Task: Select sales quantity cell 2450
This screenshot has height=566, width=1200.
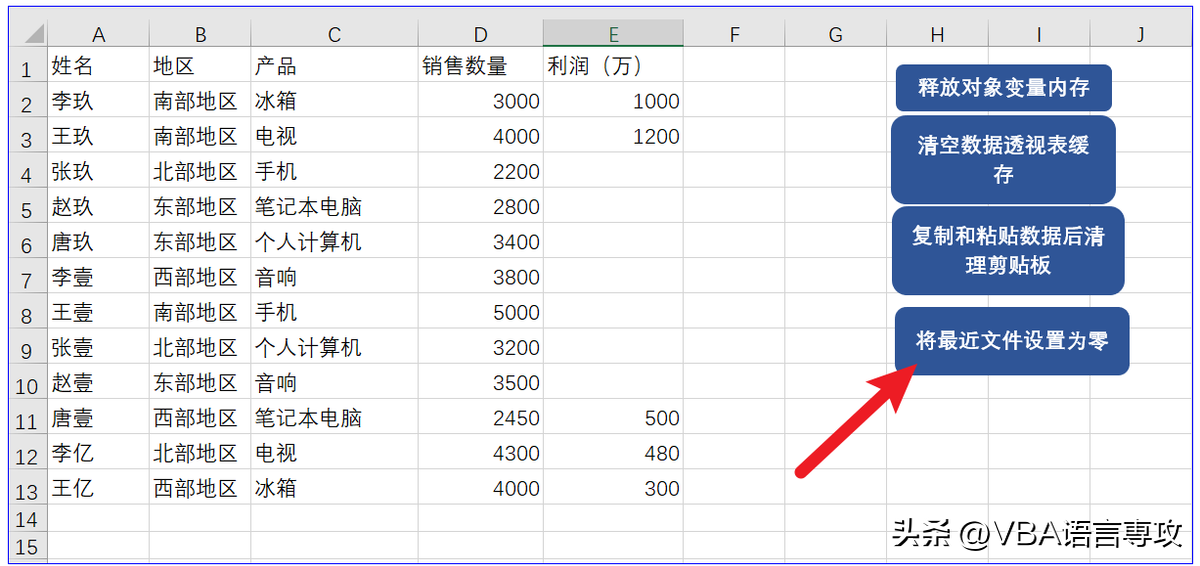Action: pyautogui.click(x=481, y=418)
